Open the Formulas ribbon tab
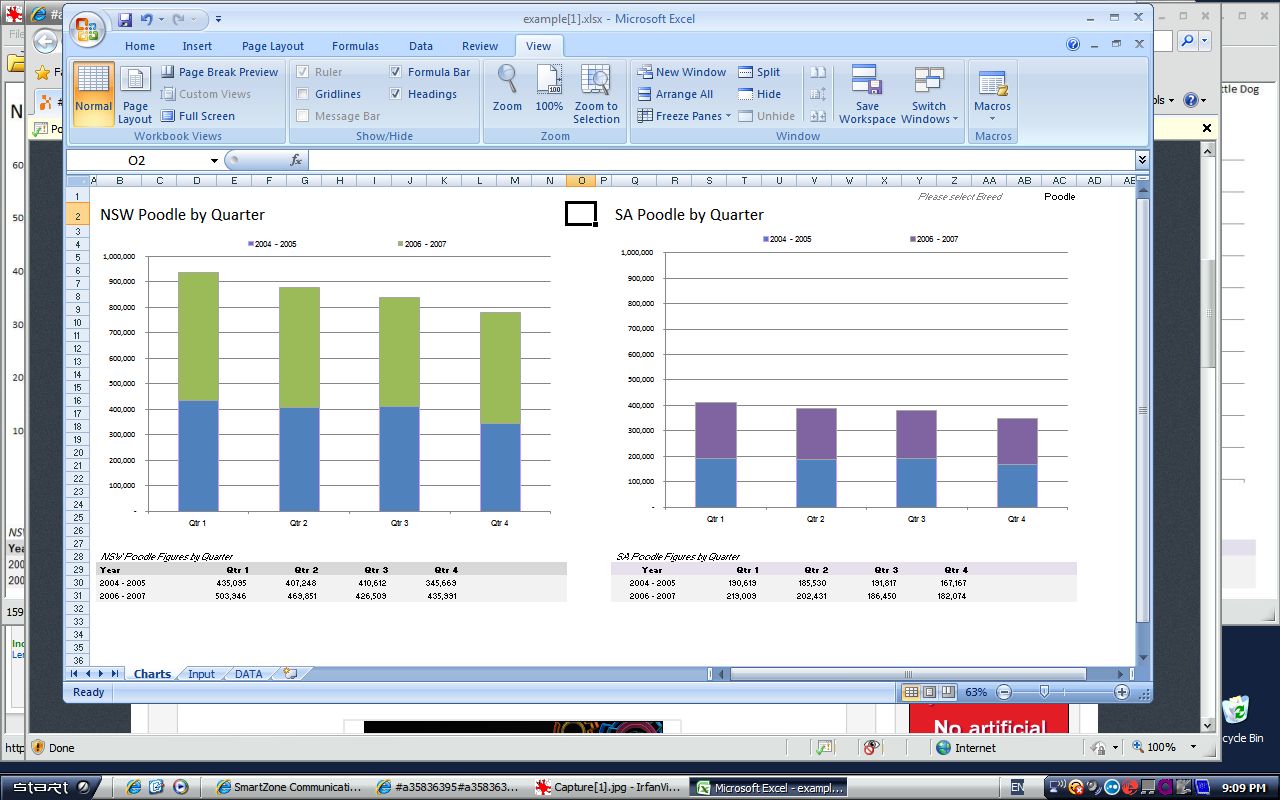 coord(355,46)
